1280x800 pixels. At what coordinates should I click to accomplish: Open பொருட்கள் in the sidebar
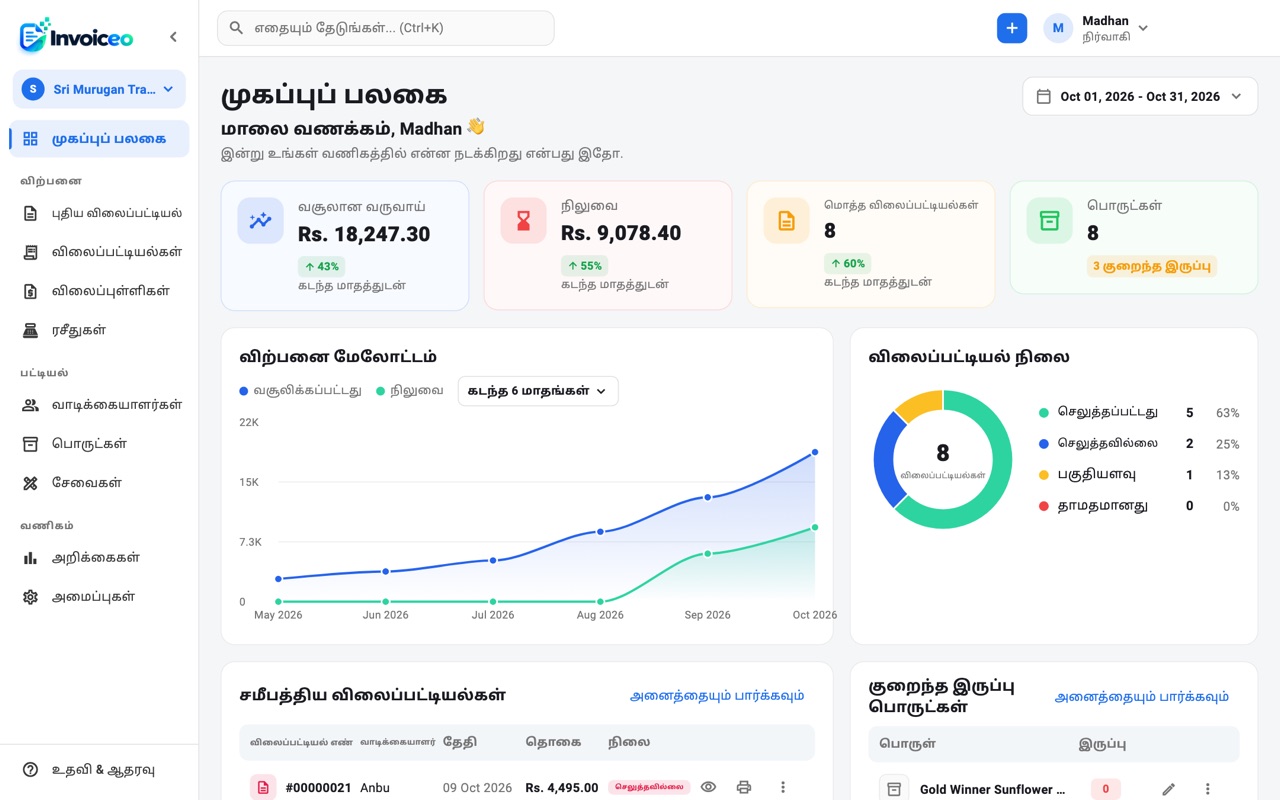99,444
